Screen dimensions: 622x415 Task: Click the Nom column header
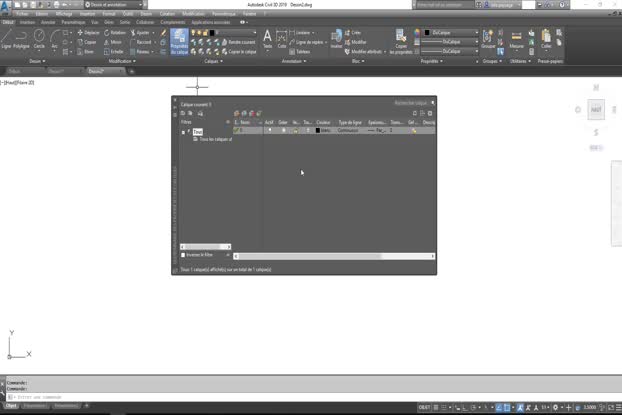tap(246, 122)
